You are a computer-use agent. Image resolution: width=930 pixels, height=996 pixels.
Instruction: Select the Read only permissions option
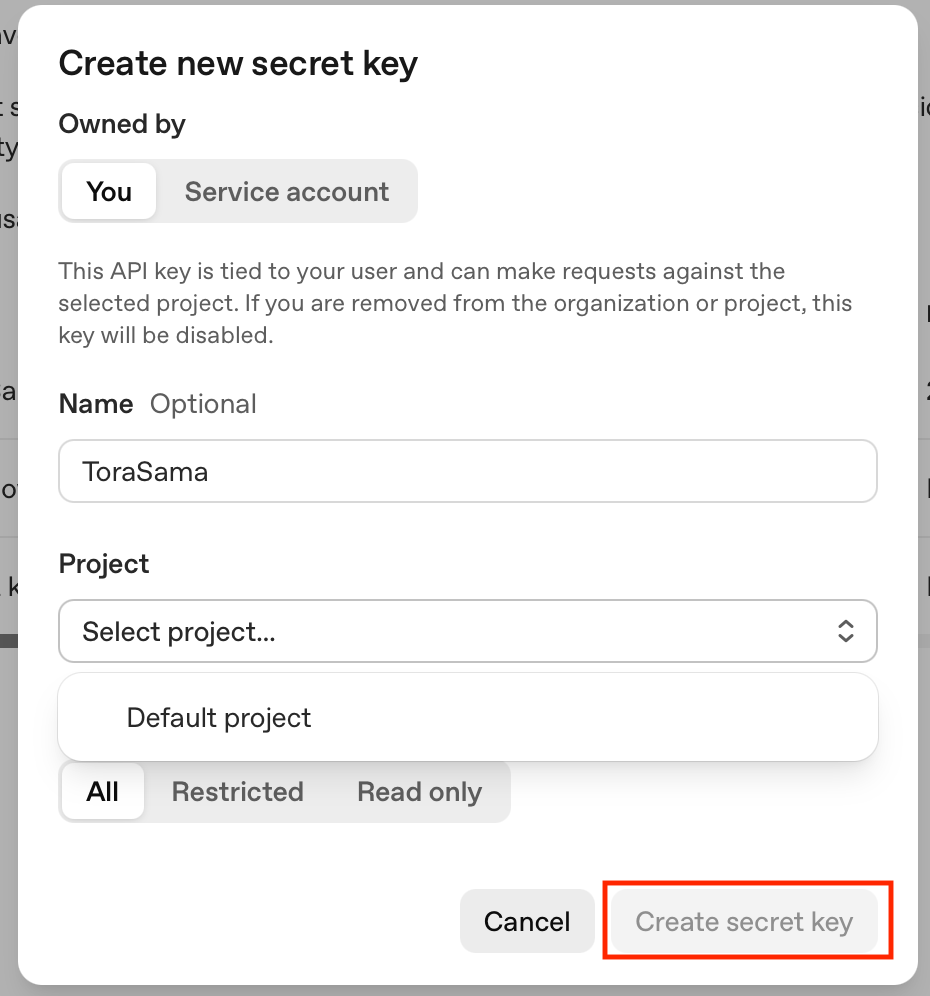pyautogui.click(x=419, y=792)
